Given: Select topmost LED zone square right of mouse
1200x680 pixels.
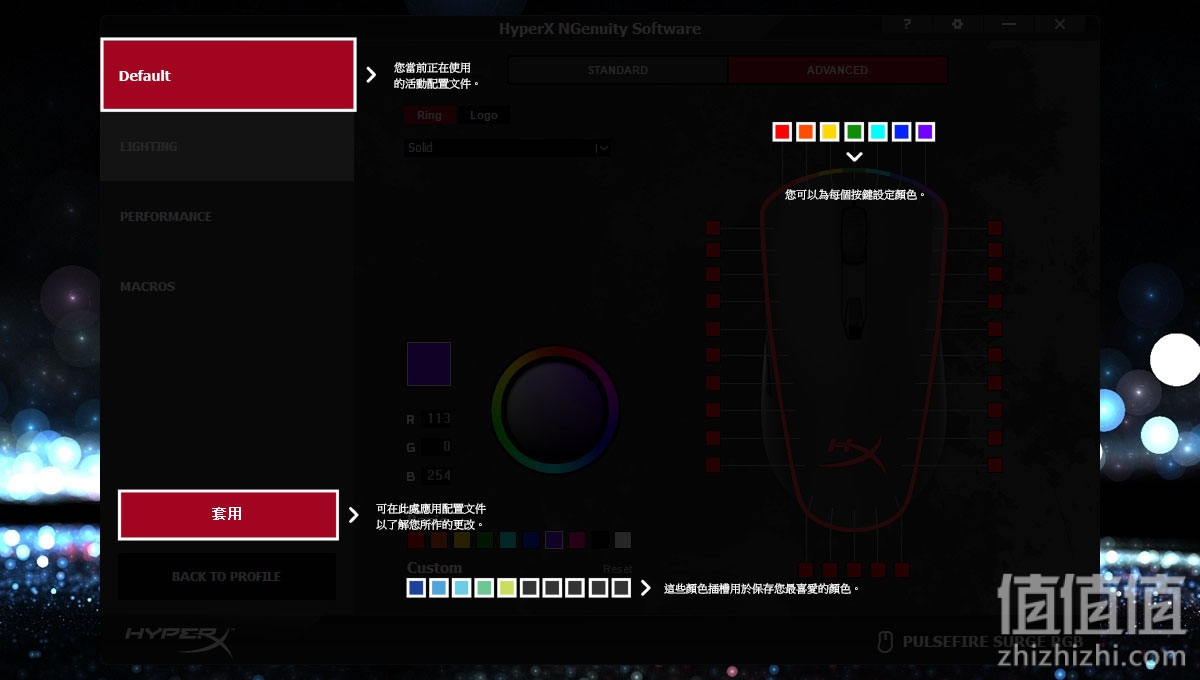Looking at the screenshot, I should [995, 228].
